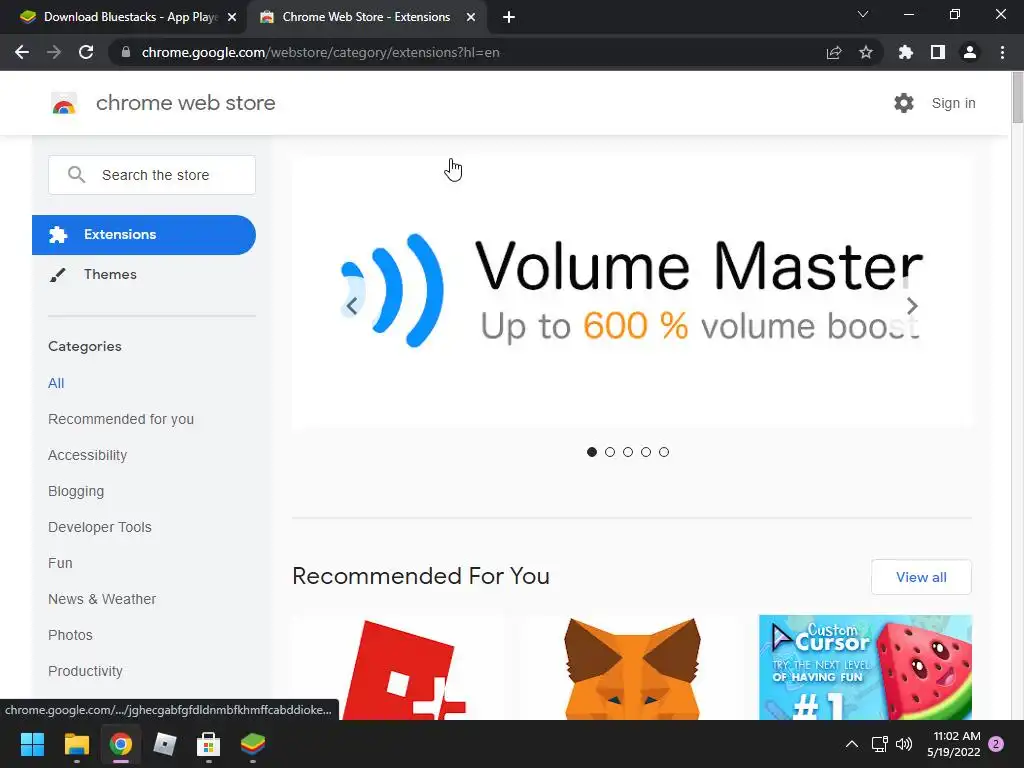Close the Download Bluestacks tab
This screenshot has height=768, width=1024.
tap(232, 17)
